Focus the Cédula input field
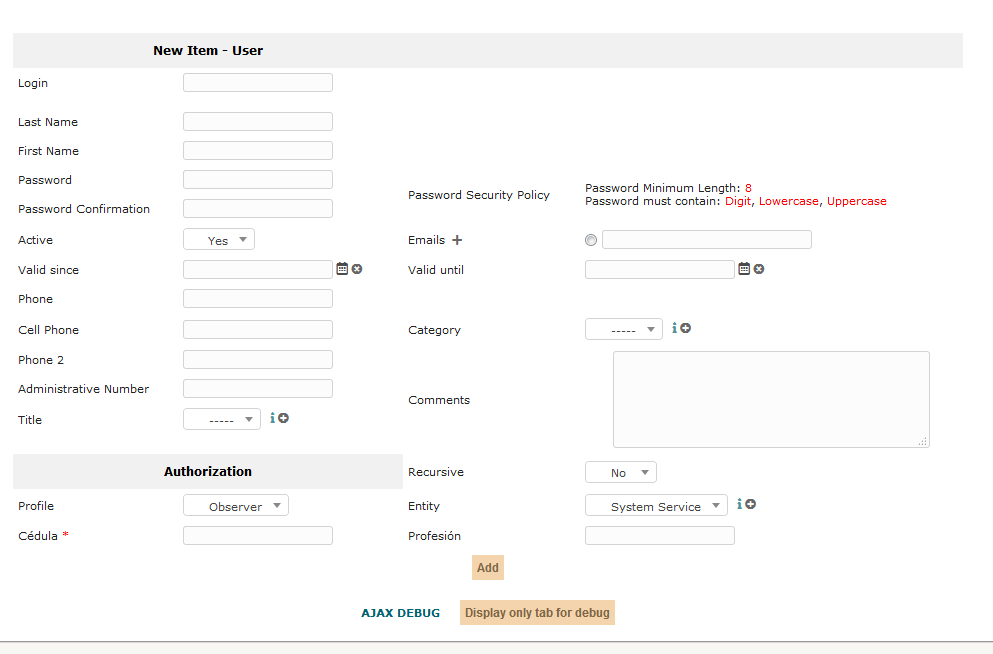 (x=258, y=536)
